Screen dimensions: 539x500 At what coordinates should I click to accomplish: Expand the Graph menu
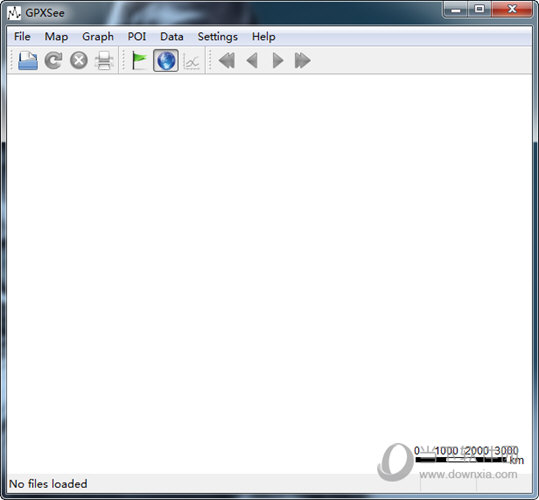tap(98, 36)
